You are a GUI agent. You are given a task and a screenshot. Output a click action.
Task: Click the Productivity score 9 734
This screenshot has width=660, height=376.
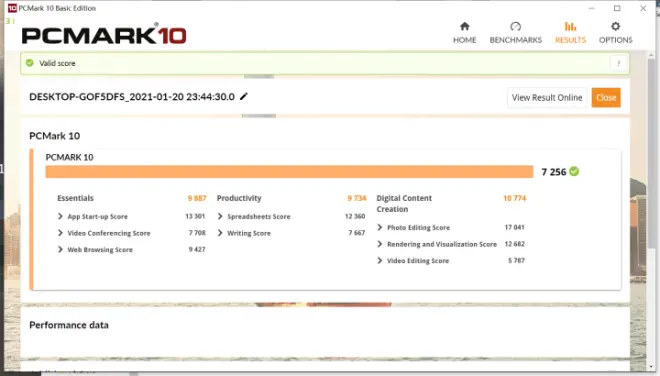point(357,198)
